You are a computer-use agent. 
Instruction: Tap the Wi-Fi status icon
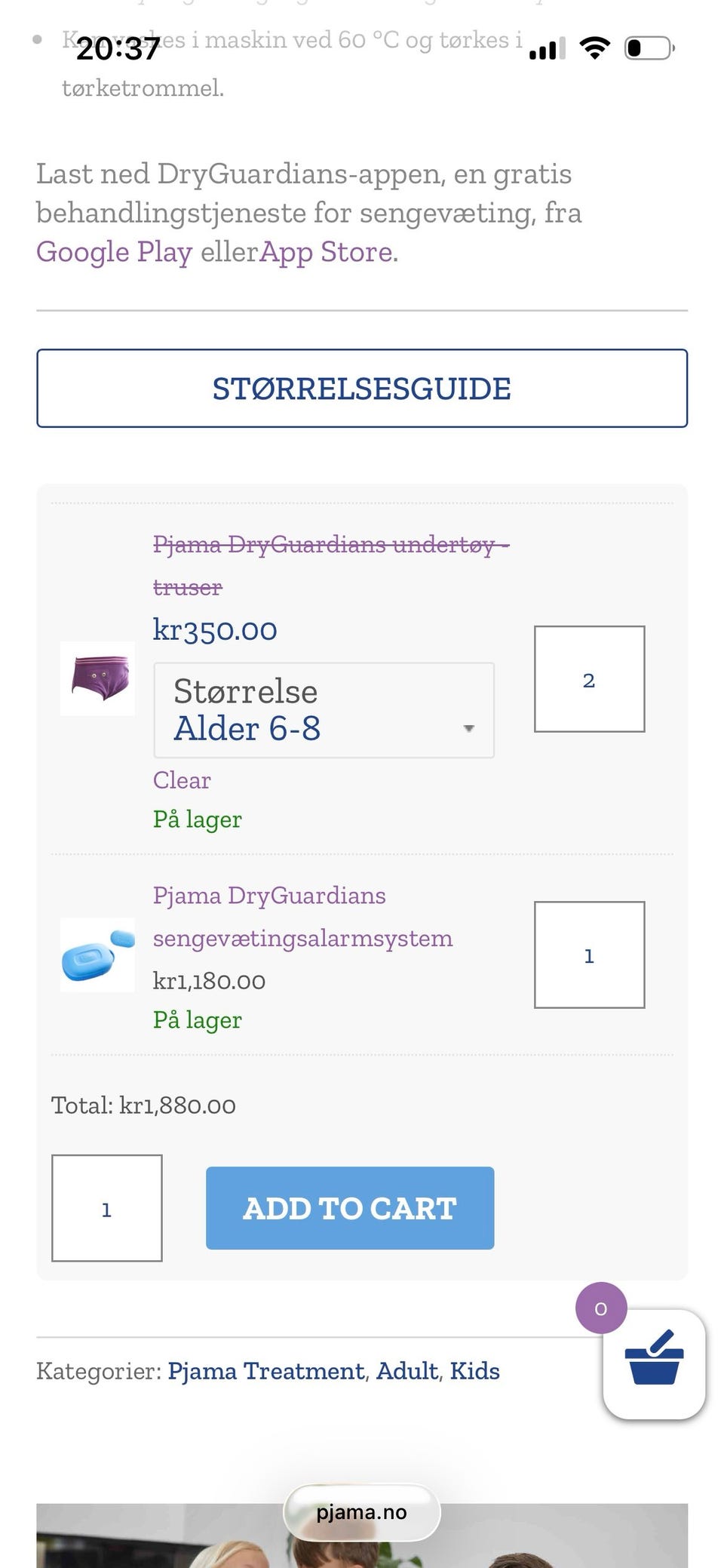click(594, 49)
